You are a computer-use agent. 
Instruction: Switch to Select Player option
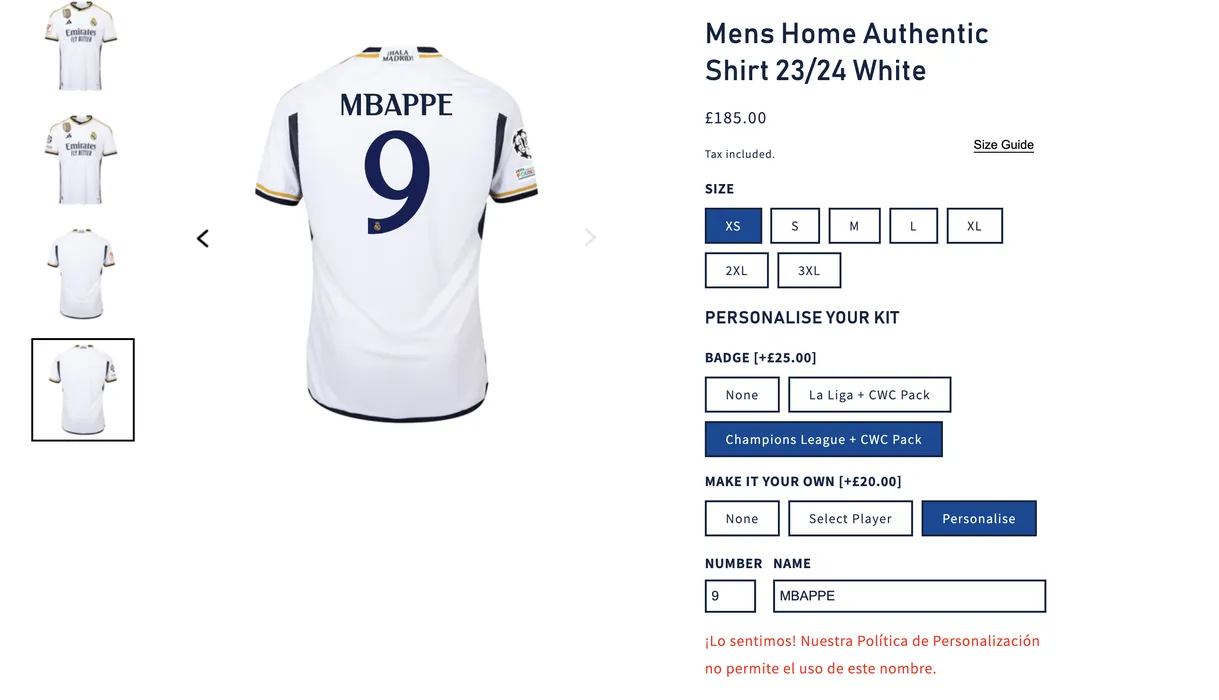point(850,518)
